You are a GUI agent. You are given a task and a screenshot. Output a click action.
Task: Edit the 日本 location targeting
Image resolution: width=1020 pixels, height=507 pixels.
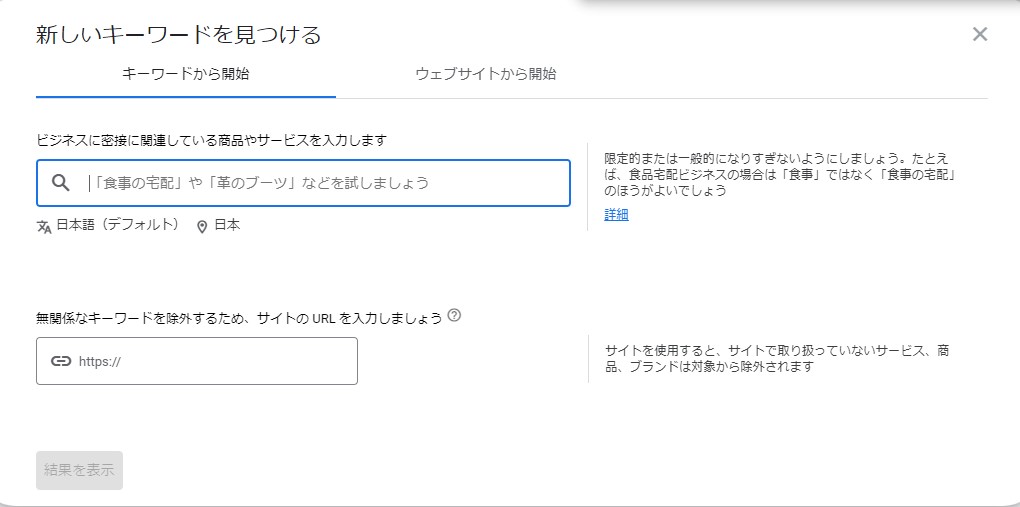pos(227,225)
